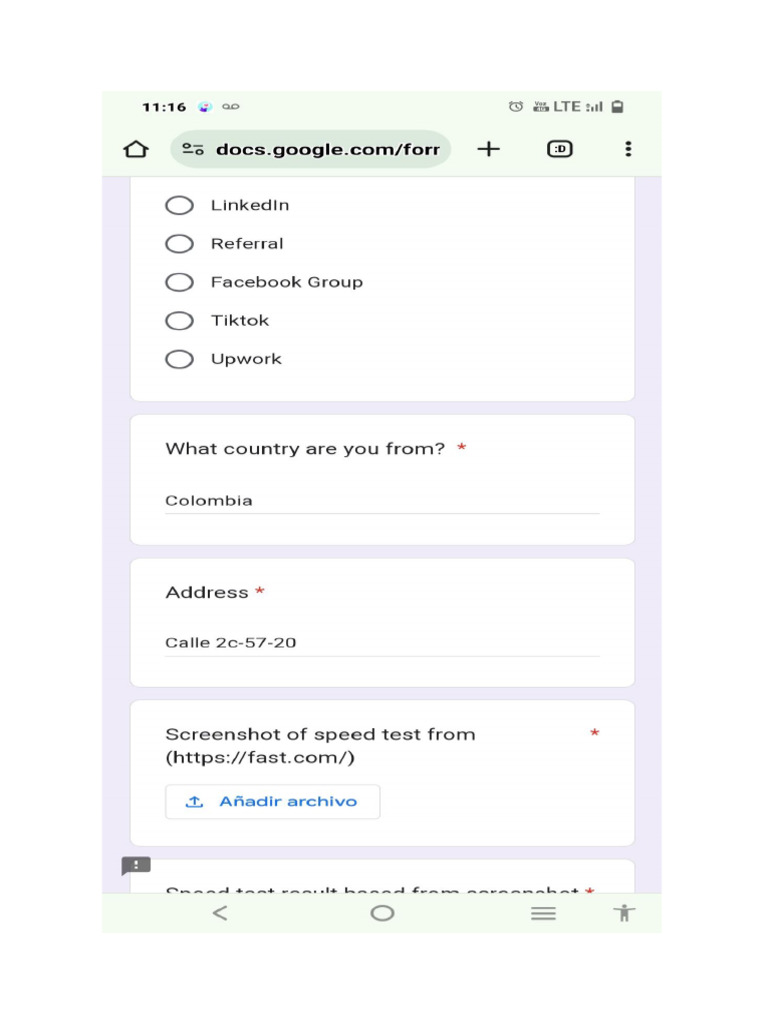Choose the Facebook Group radio option
Viewport: 768px width, 1024px height.
[180, 283]
